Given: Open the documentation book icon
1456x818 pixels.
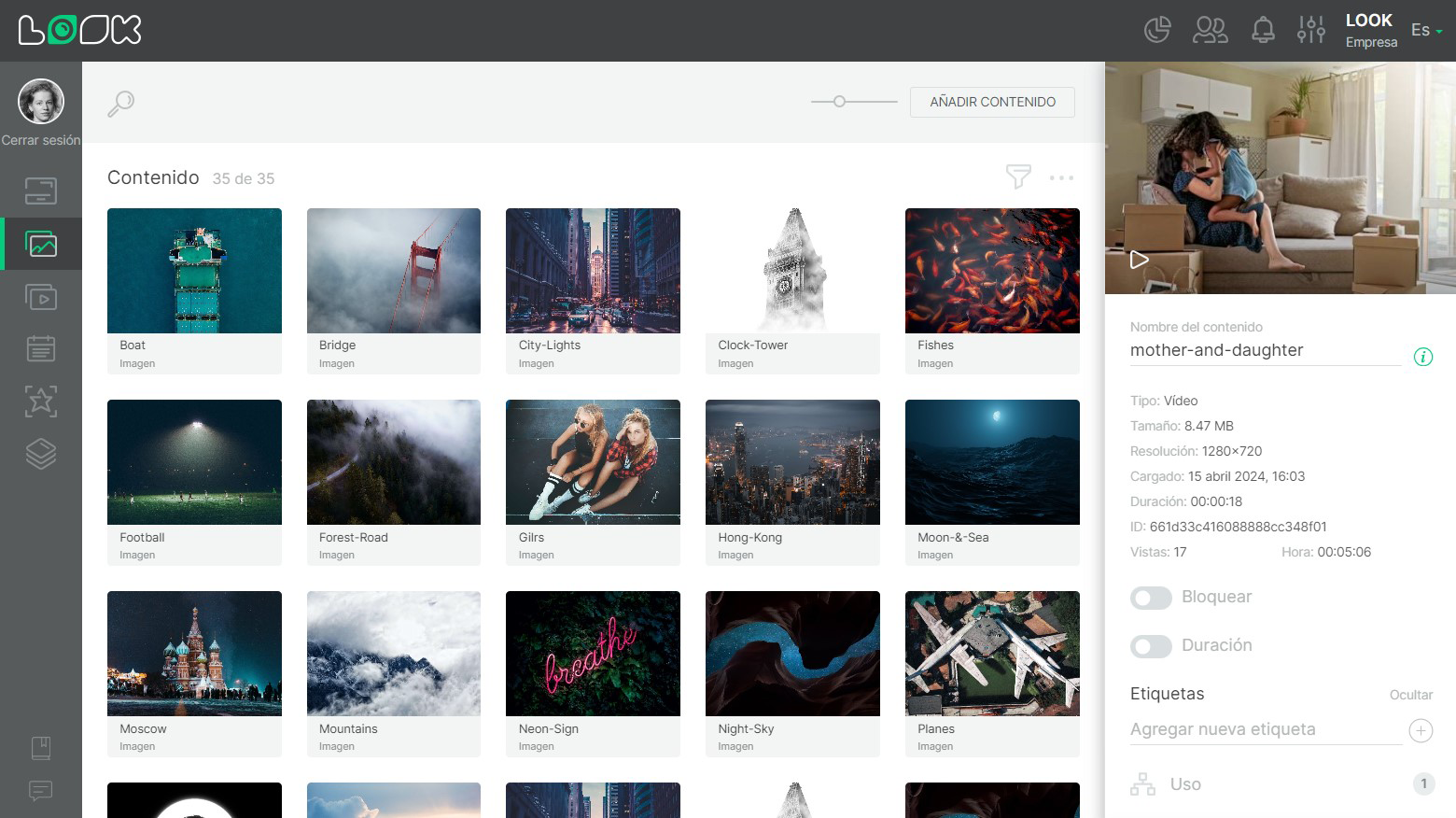Looking at the screenshot, I should click(x=41, y=748).
